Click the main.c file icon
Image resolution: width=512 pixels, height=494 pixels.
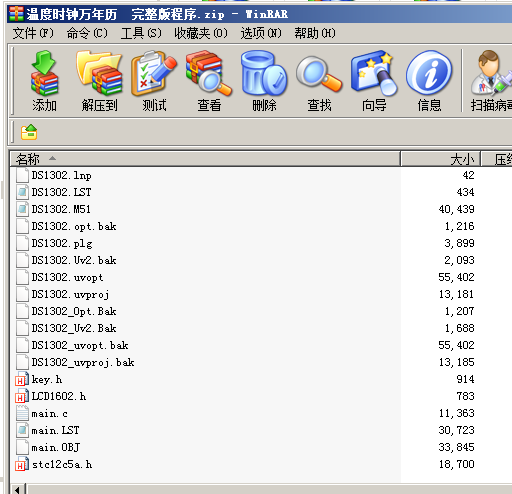click(x=22, y=413)
